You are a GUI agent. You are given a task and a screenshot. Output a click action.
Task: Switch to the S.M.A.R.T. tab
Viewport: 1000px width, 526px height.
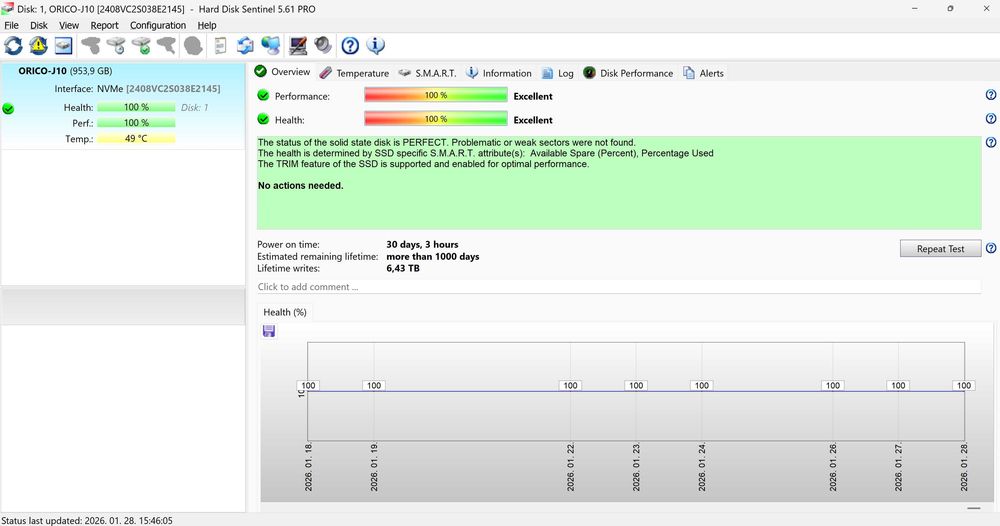427,73
